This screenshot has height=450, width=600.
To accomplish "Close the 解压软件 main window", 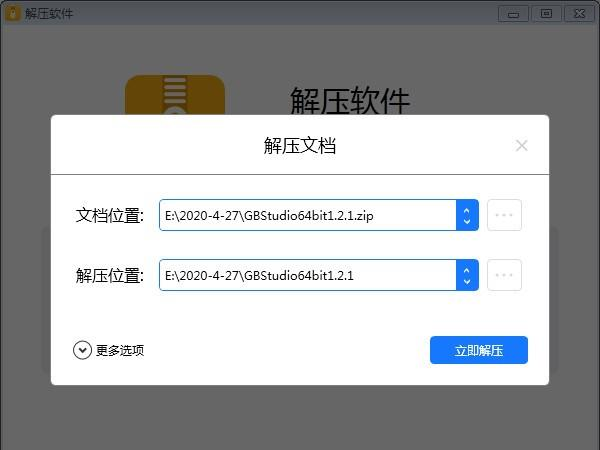I will [579, 14].
